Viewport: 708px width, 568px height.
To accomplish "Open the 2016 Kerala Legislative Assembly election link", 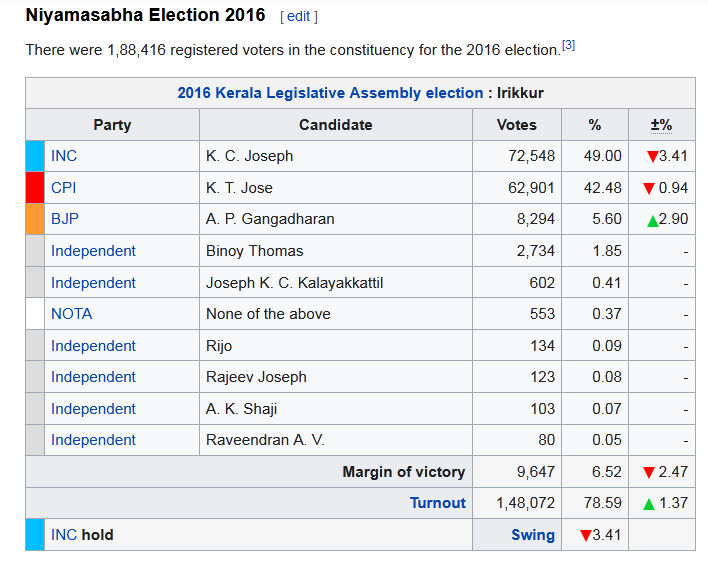I will click(x=330, y=93).
